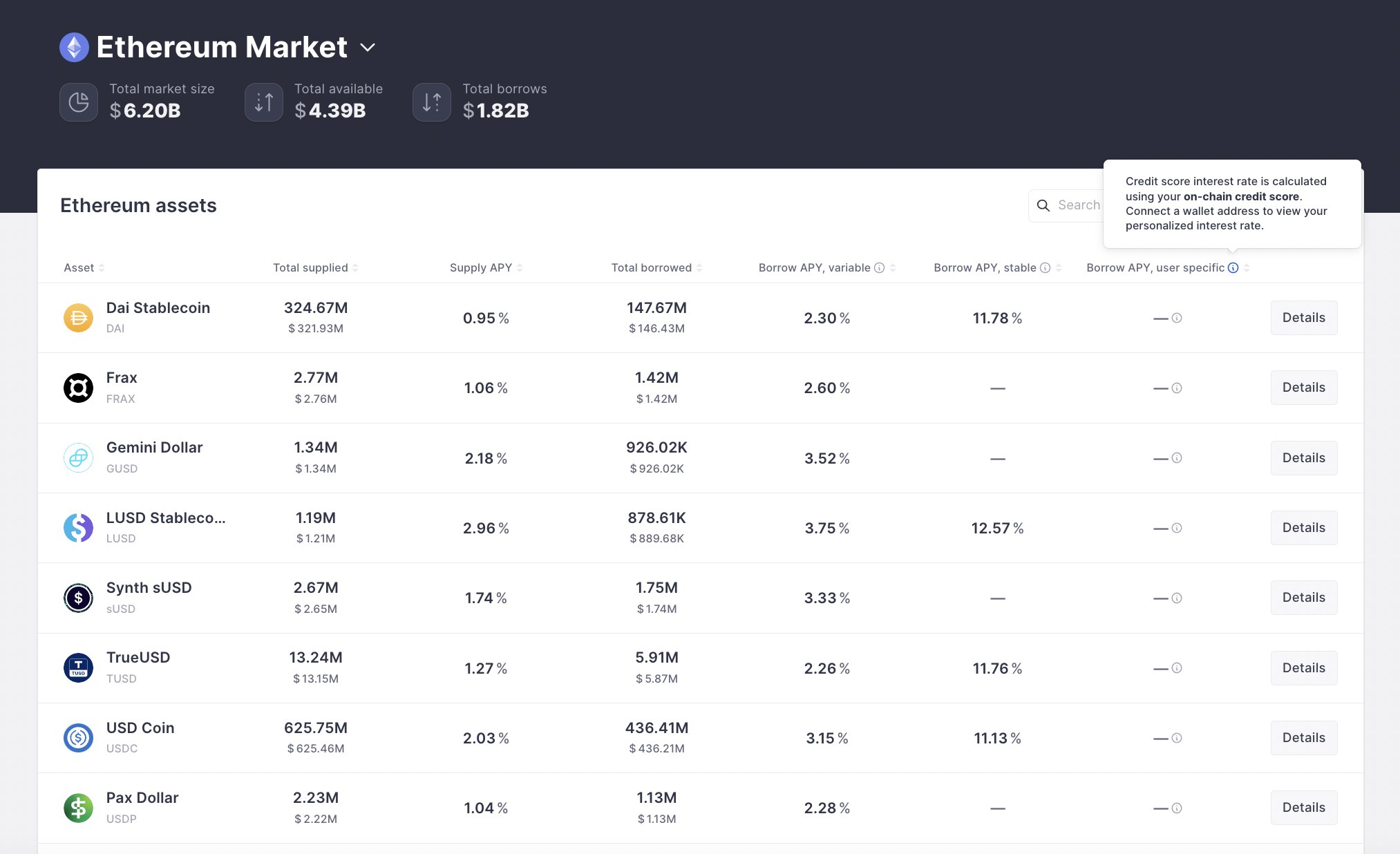Image resolution: width=1400 pixels, height=854 pixels.
Task: Open Details for Gemini Dollar
Action: coord(1303,458)
